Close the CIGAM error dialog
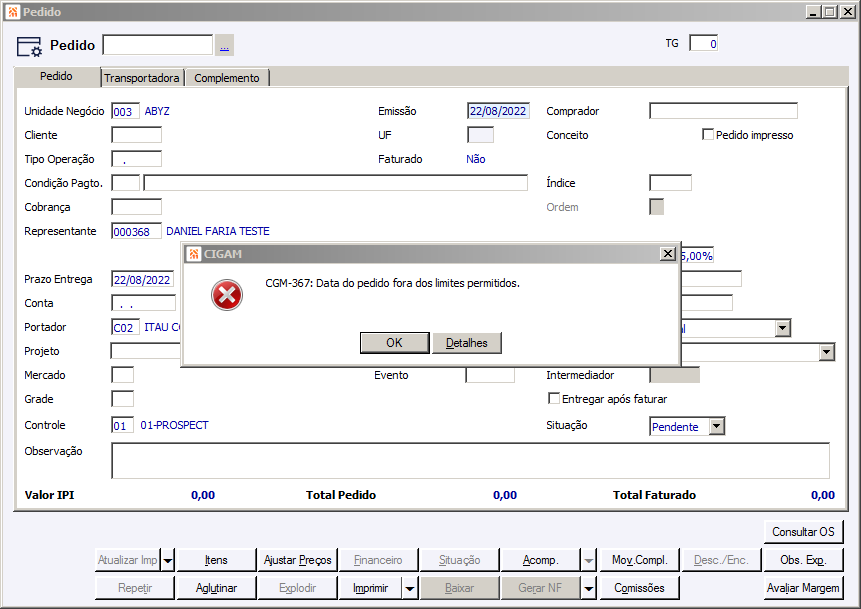This screenshot has width=861, height=609. (x=667, y=254)
